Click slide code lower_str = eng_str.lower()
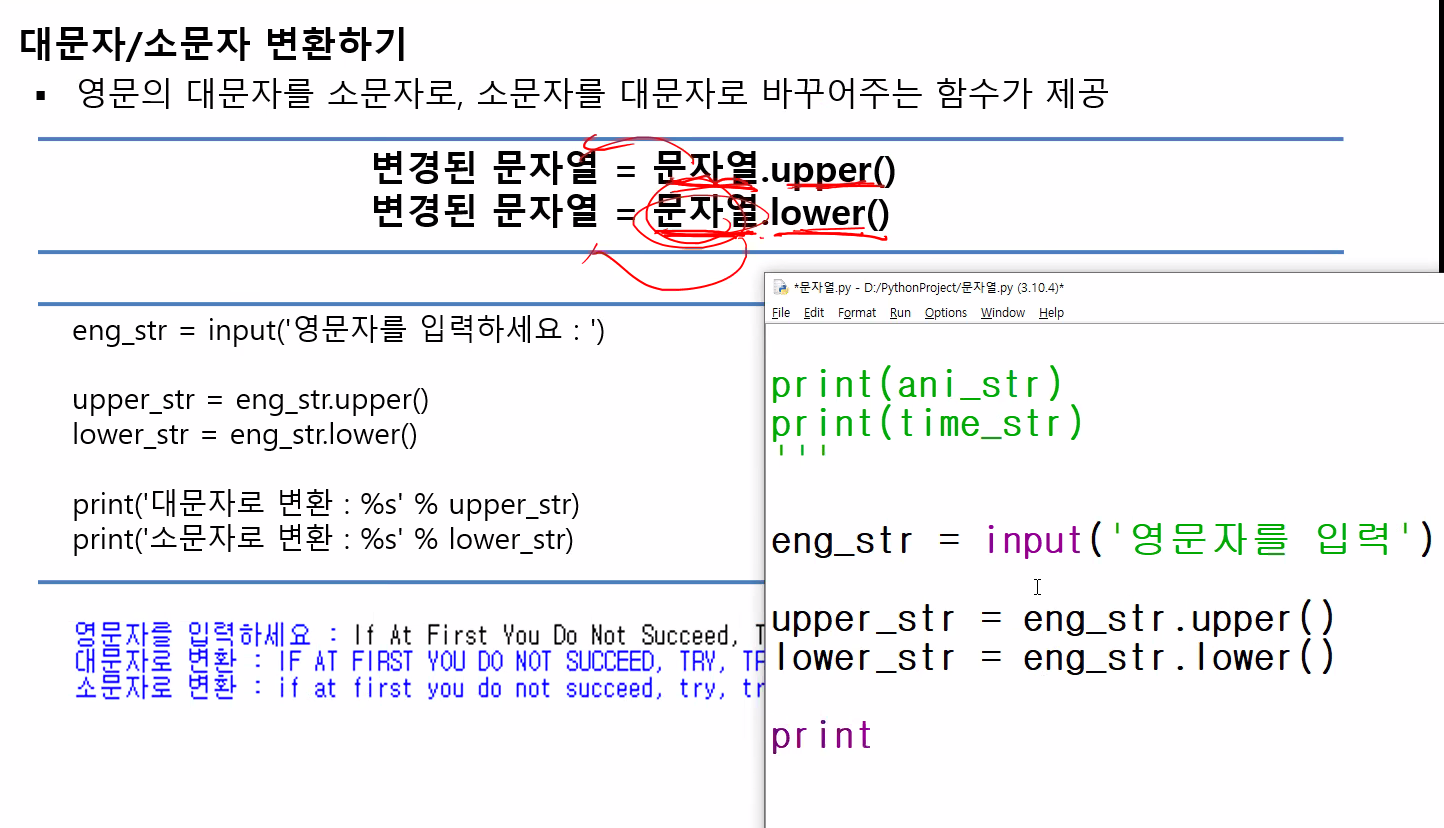The image size is (1444, 828). click(245, 435)
